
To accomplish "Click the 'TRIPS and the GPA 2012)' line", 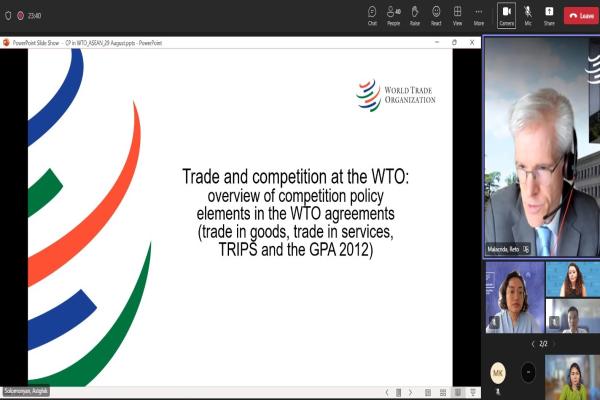I will (x=295, y=250).
